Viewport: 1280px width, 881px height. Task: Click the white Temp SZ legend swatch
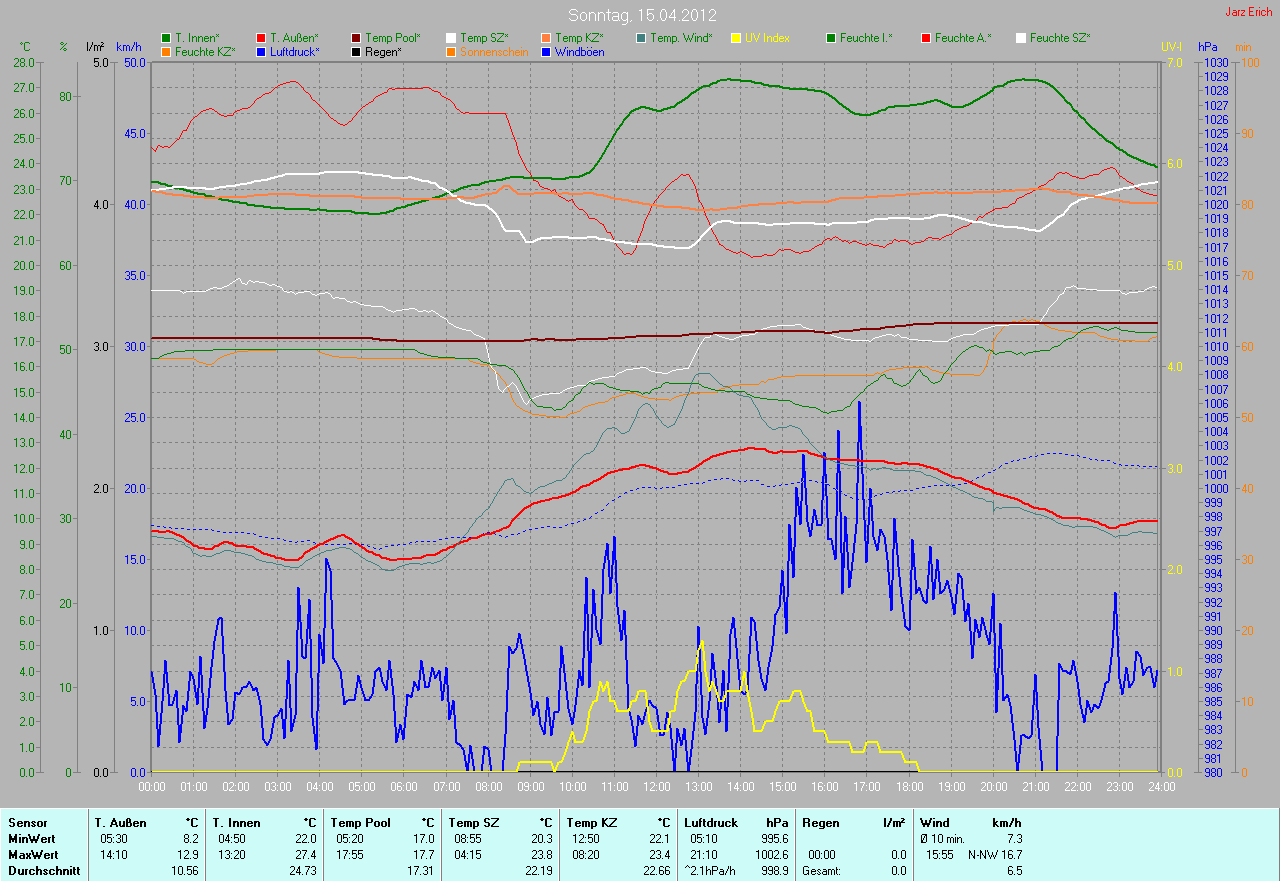tap(451, 38)
